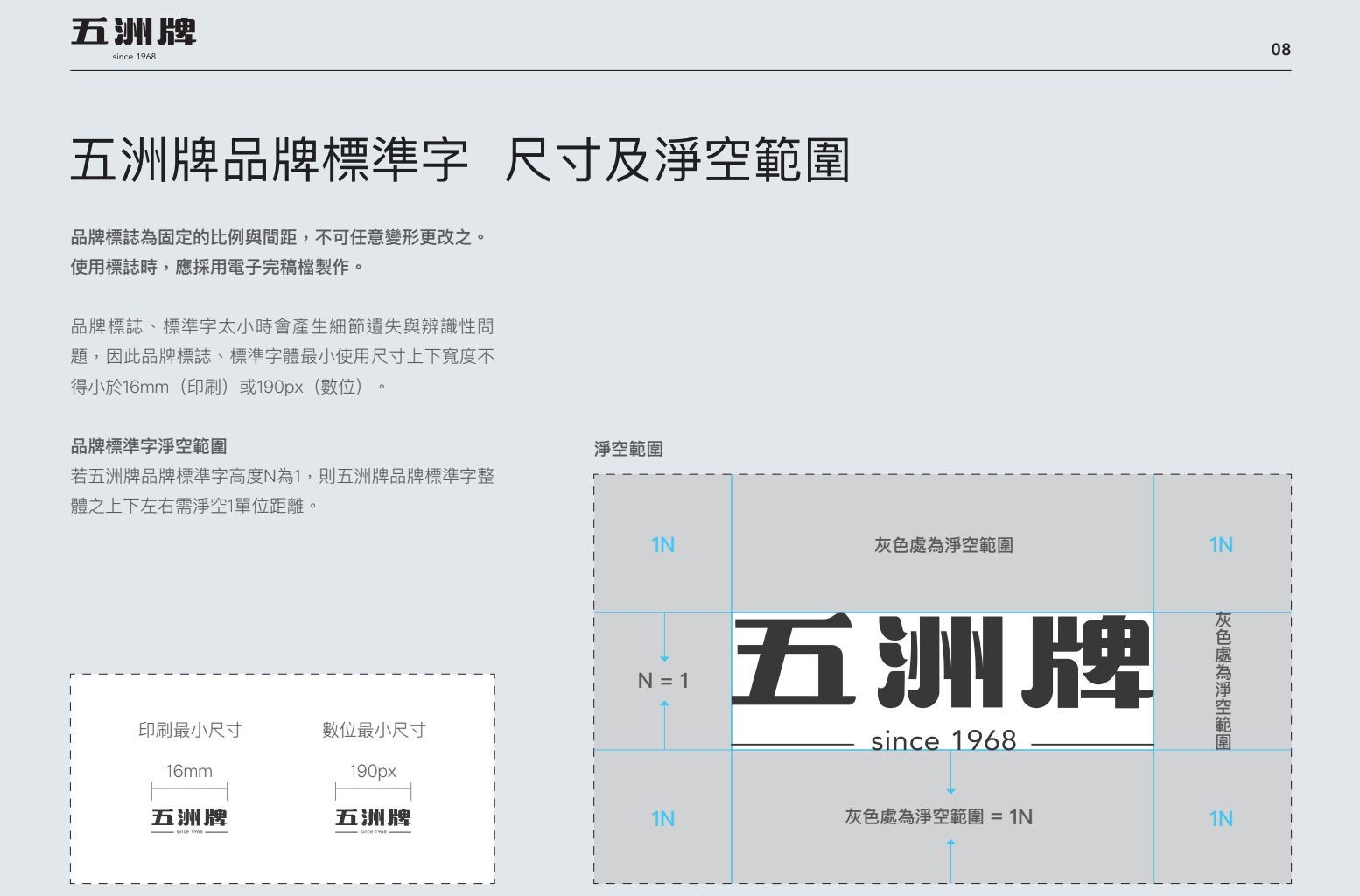1360x896 pixels.
Task: Click the since 1968 text under the large logo
Action: [x=943, y=740]
